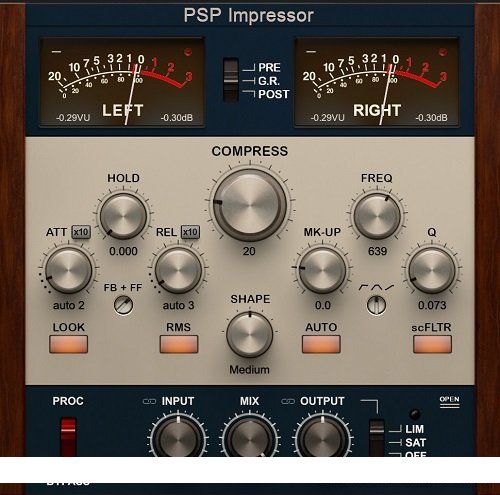Viewport: 500px width, 495px height.
Task: Click the ATT attack knob
Action: 69,270
